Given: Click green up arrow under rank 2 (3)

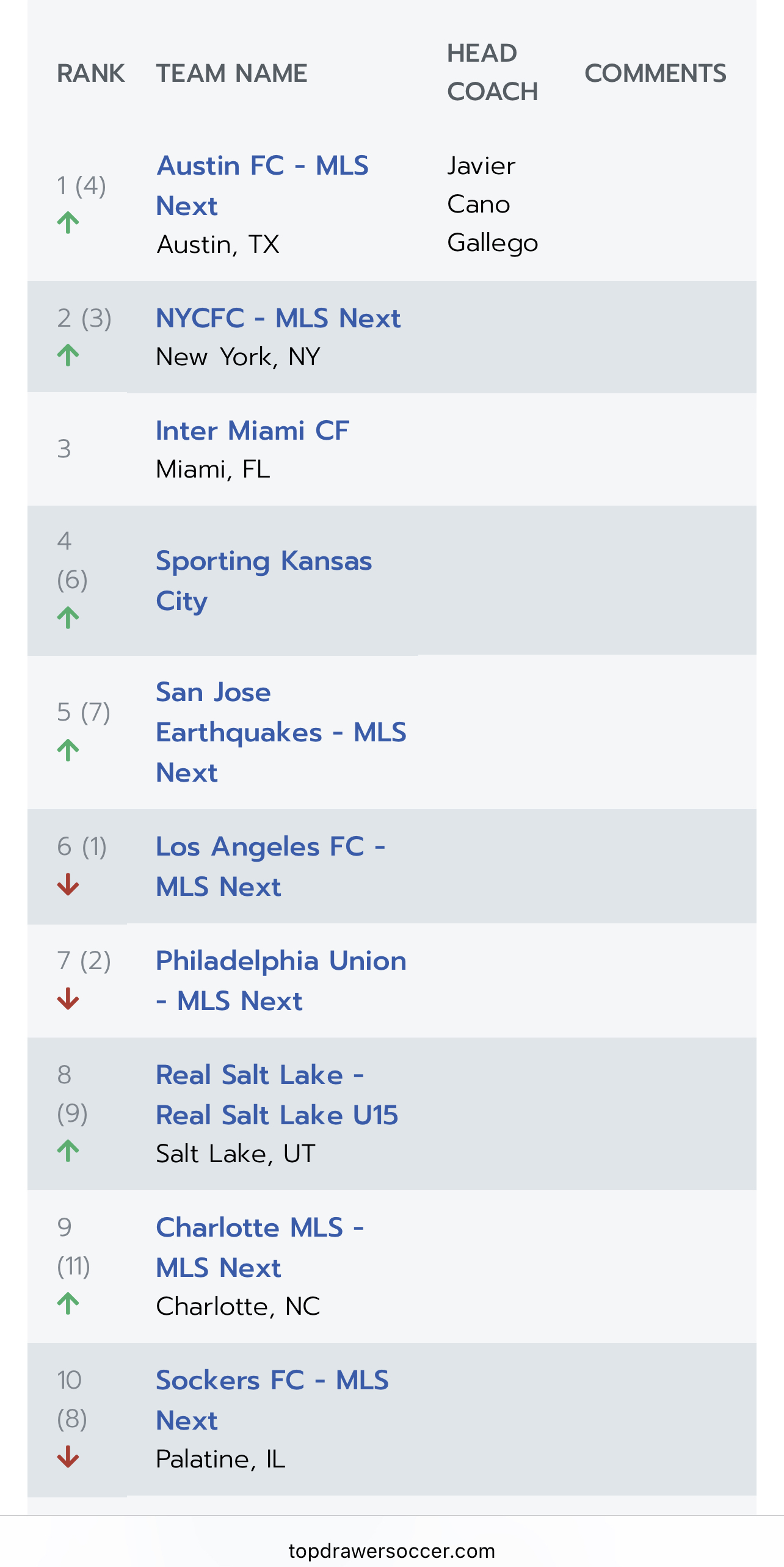Looking at the screenshot, I should [68, 355].
